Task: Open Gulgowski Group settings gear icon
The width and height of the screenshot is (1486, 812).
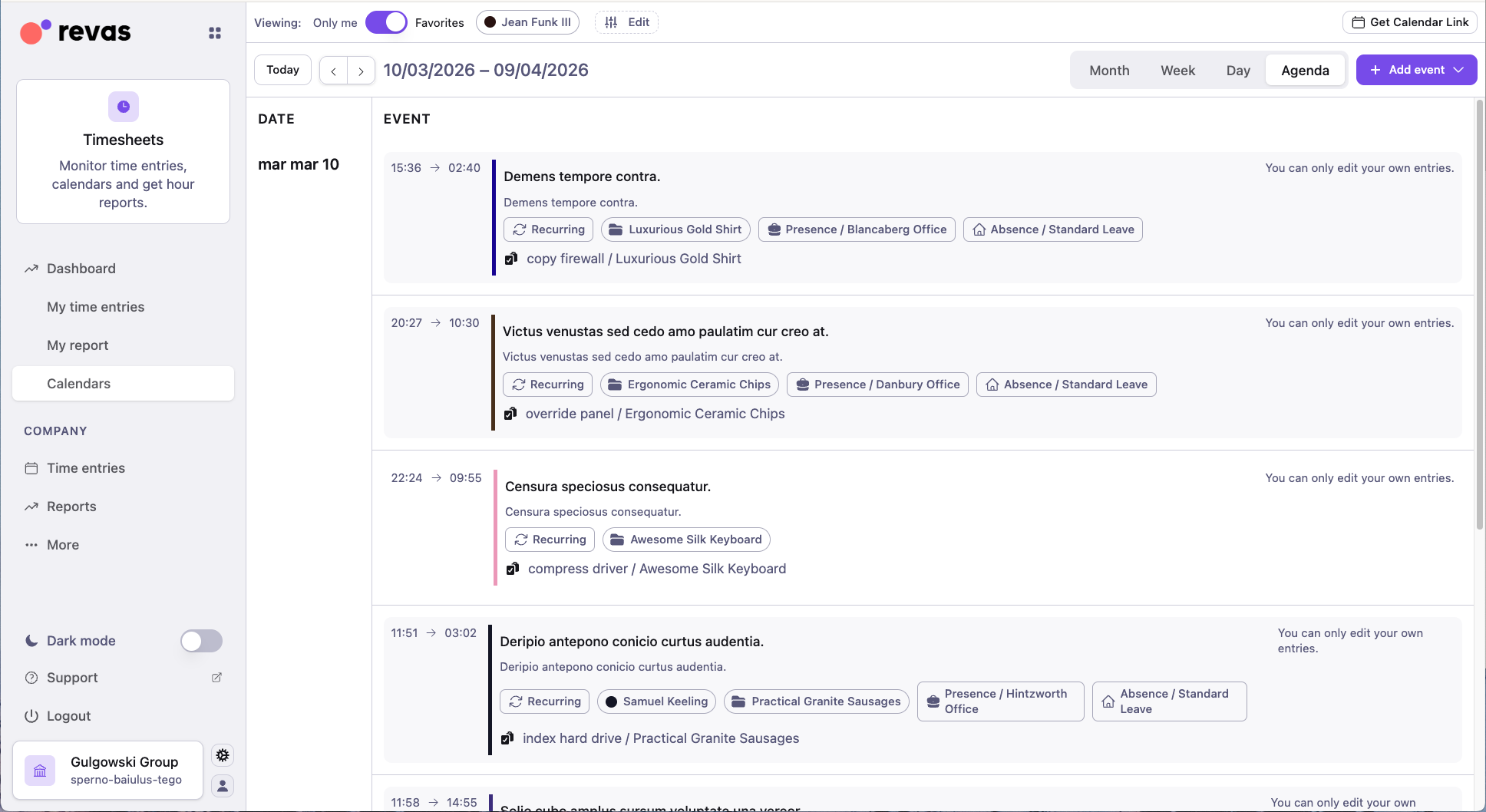Action: click(x=223, y=754)
